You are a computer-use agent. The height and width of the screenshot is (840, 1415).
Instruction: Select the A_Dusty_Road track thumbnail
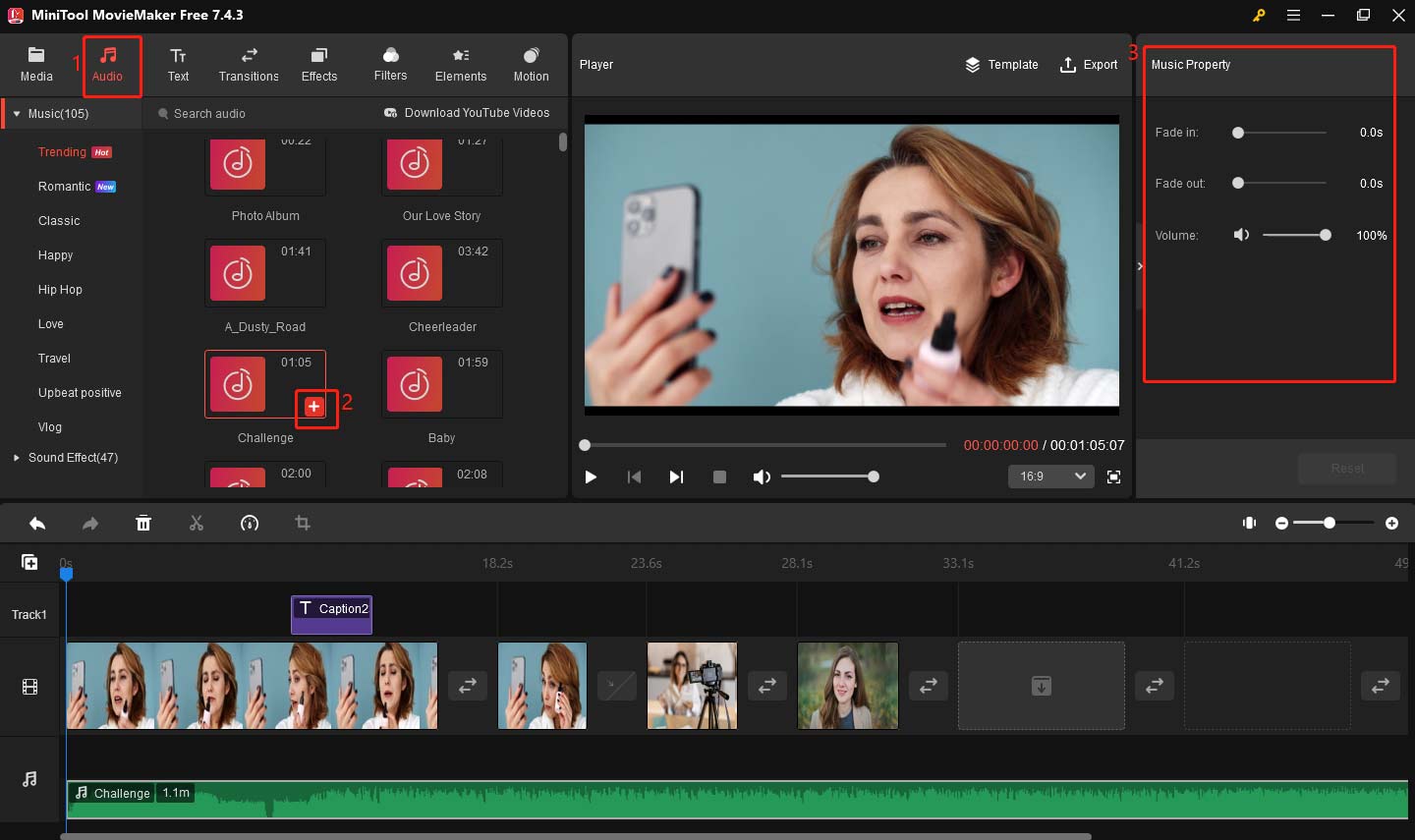tap(265, 273)
